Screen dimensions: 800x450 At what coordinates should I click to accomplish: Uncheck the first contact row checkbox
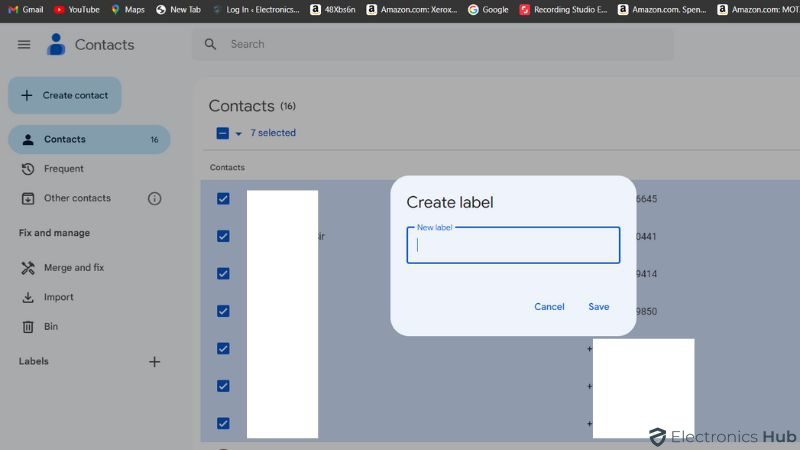(x=223, y=199)
